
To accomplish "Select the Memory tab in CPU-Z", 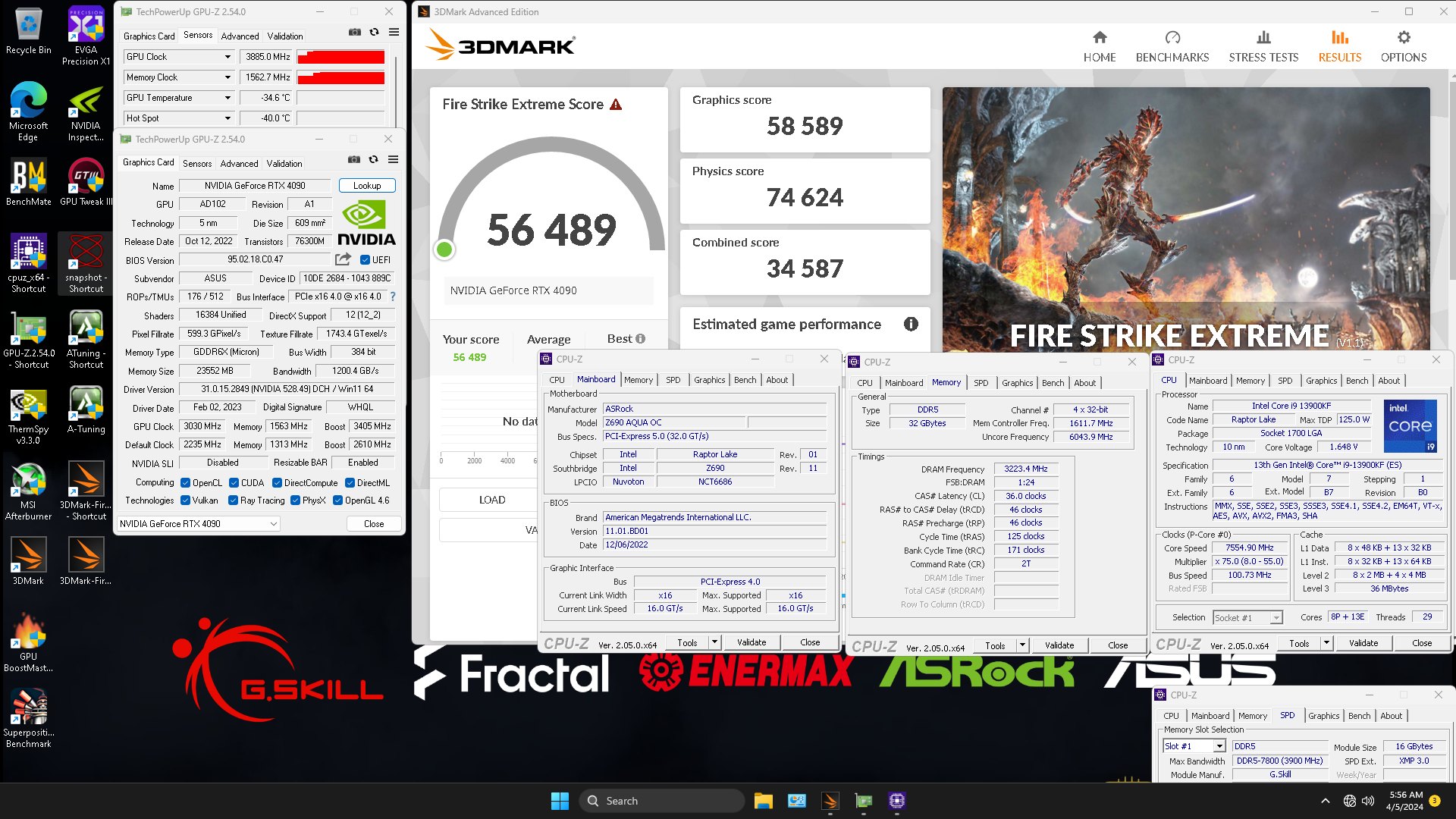I will click(638, 379).
